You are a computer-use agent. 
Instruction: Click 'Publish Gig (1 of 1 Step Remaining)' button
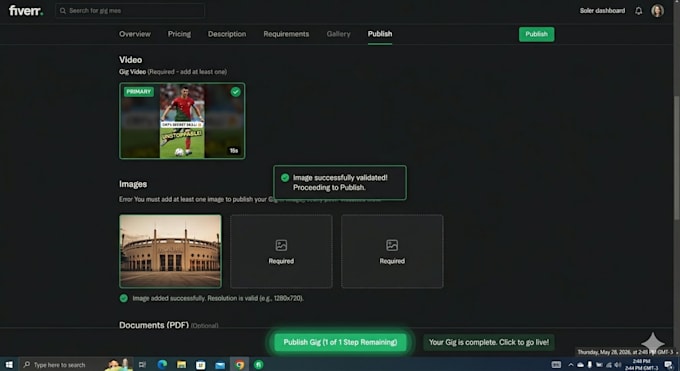(340, 342)
